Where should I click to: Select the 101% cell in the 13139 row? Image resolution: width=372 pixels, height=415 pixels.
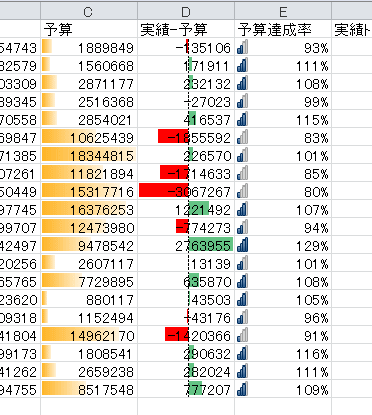click(x=283, y=263)
